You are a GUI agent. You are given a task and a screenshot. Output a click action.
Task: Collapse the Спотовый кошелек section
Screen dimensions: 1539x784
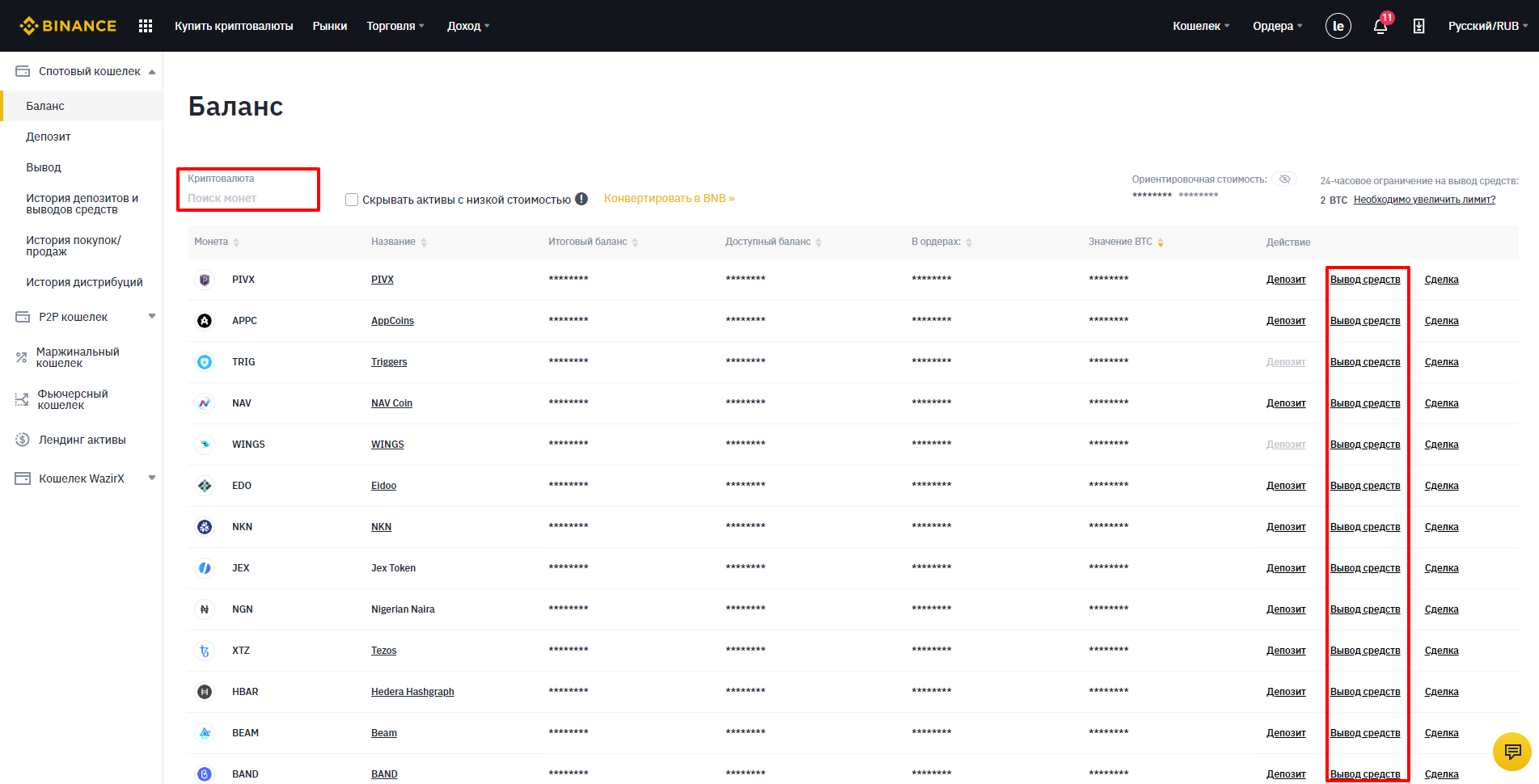point(152,72)
